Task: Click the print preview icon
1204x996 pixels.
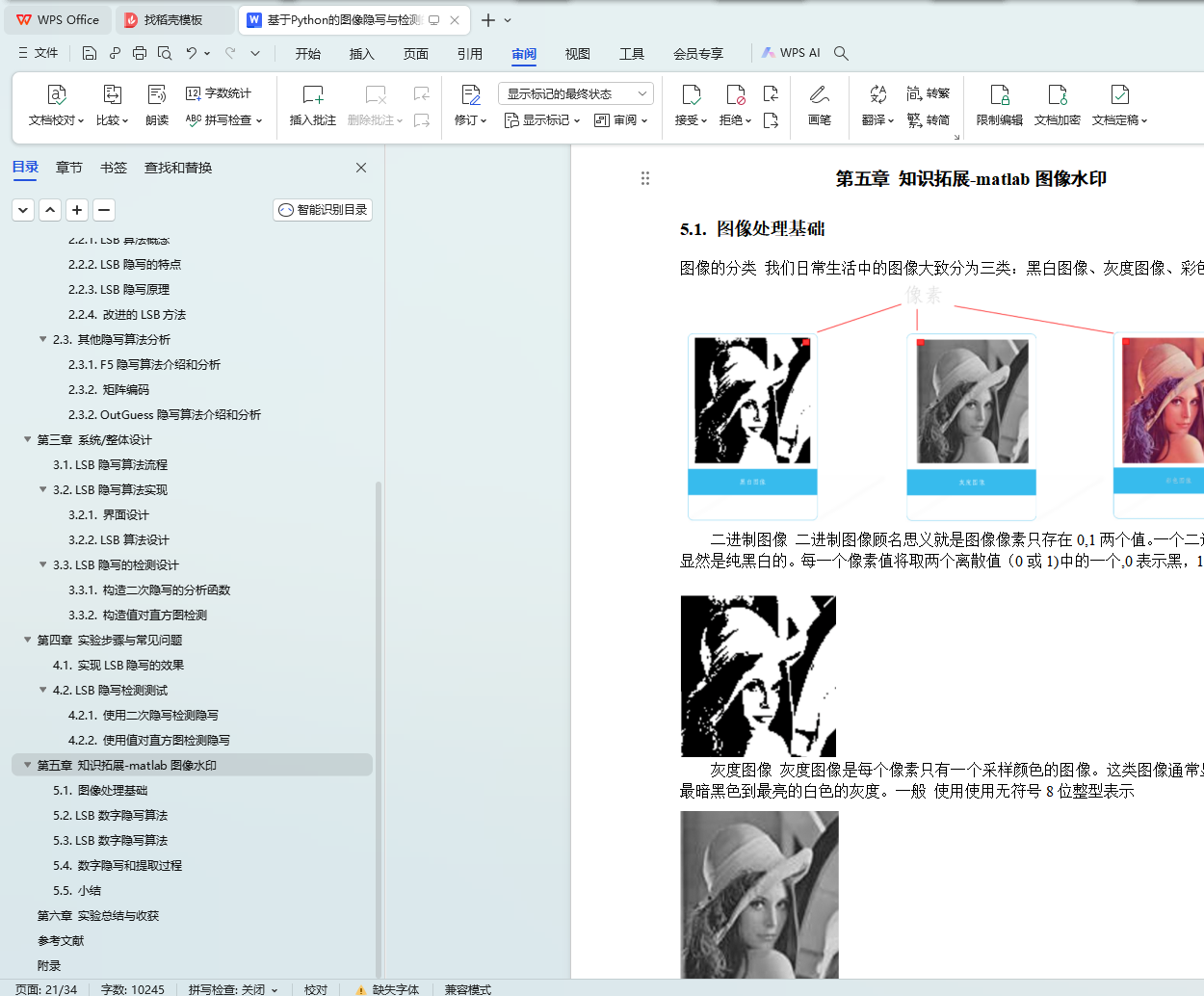Action: [x=165, y=53]
